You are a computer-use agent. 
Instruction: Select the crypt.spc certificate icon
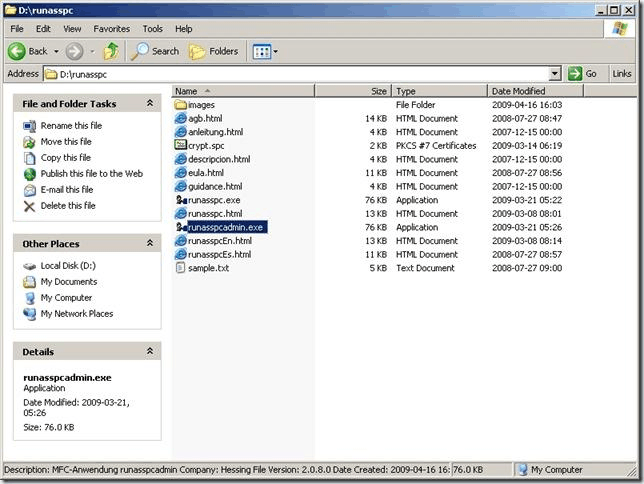[x=180, y=145]
